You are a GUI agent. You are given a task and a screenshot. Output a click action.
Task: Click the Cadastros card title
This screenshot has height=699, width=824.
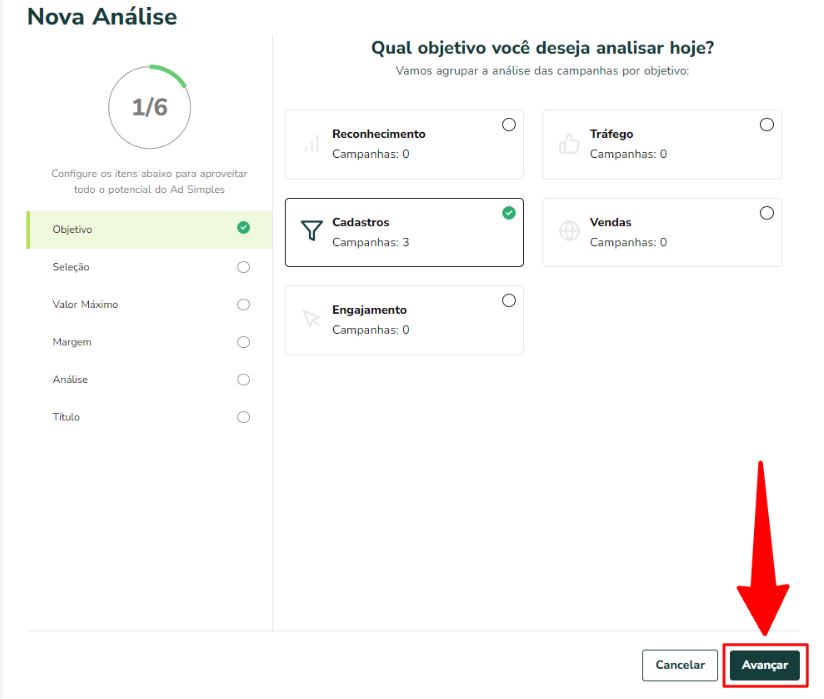coord(360,222)
